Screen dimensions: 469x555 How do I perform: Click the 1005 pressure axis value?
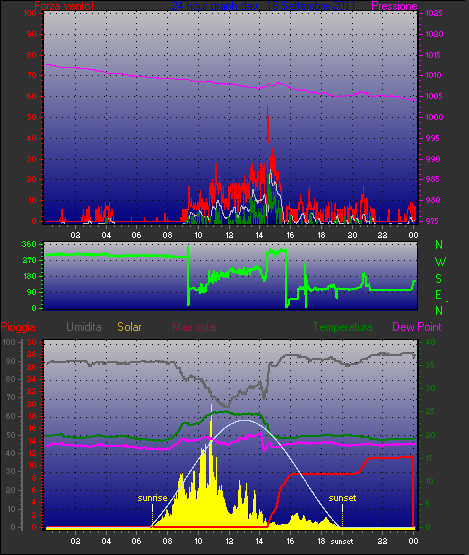pyautogui.click(x=434, y=96)
